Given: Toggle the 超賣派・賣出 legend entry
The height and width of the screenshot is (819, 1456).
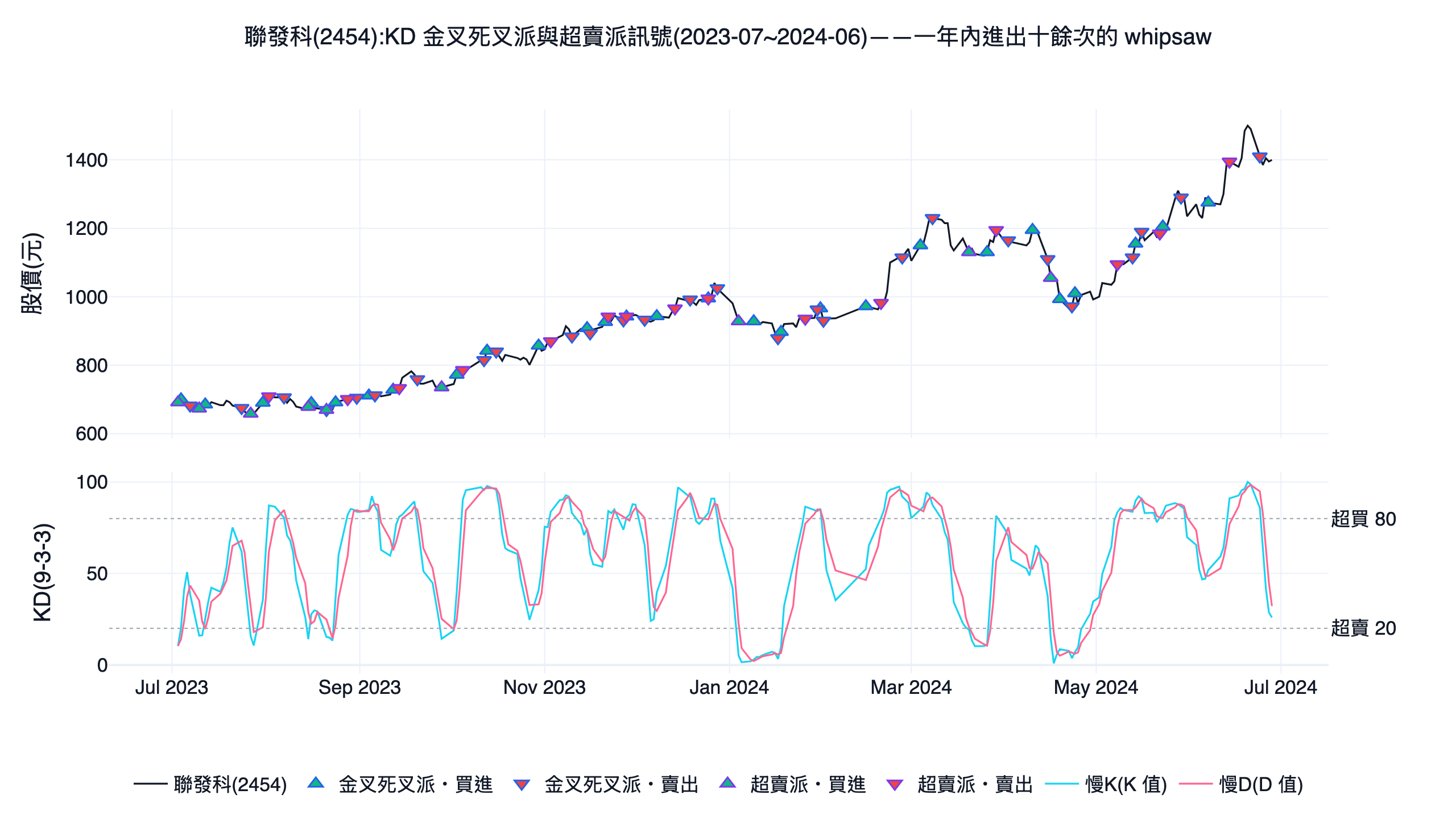Looking at the screenshot, I should click(x=959, y=784).
